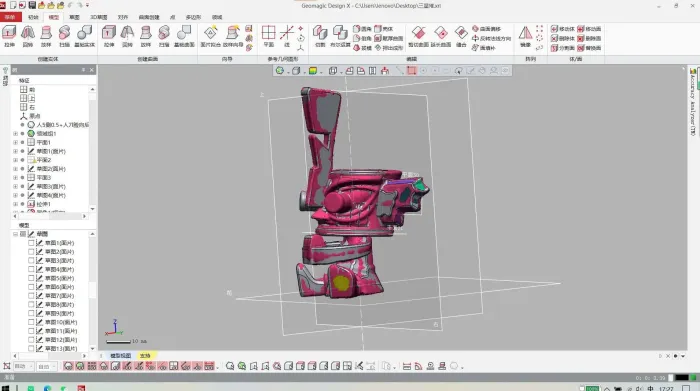Screen dimensions: 700x391
Task: Click the 模型视图 tab below the viewport
Action: coord(120,355)
